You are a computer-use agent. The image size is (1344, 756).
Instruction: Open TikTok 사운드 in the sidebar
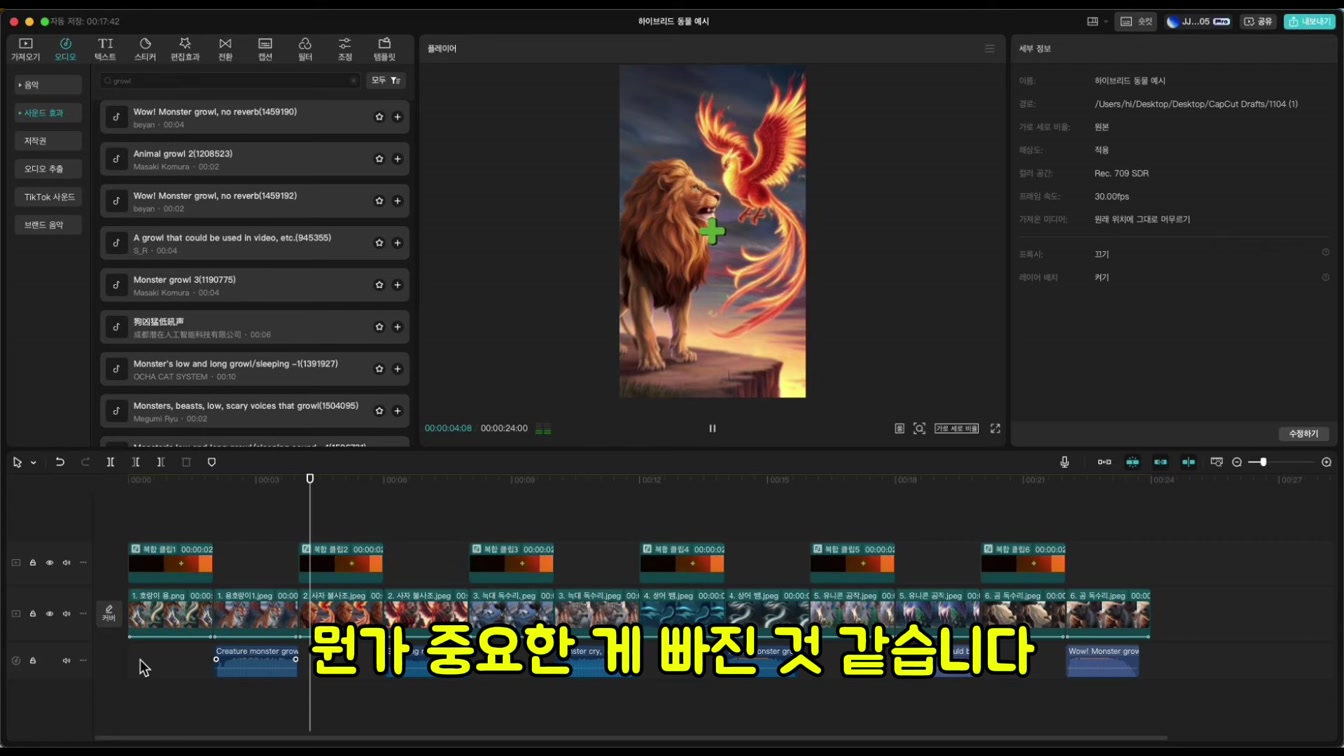pyautogui.click(x=47, y=197)
